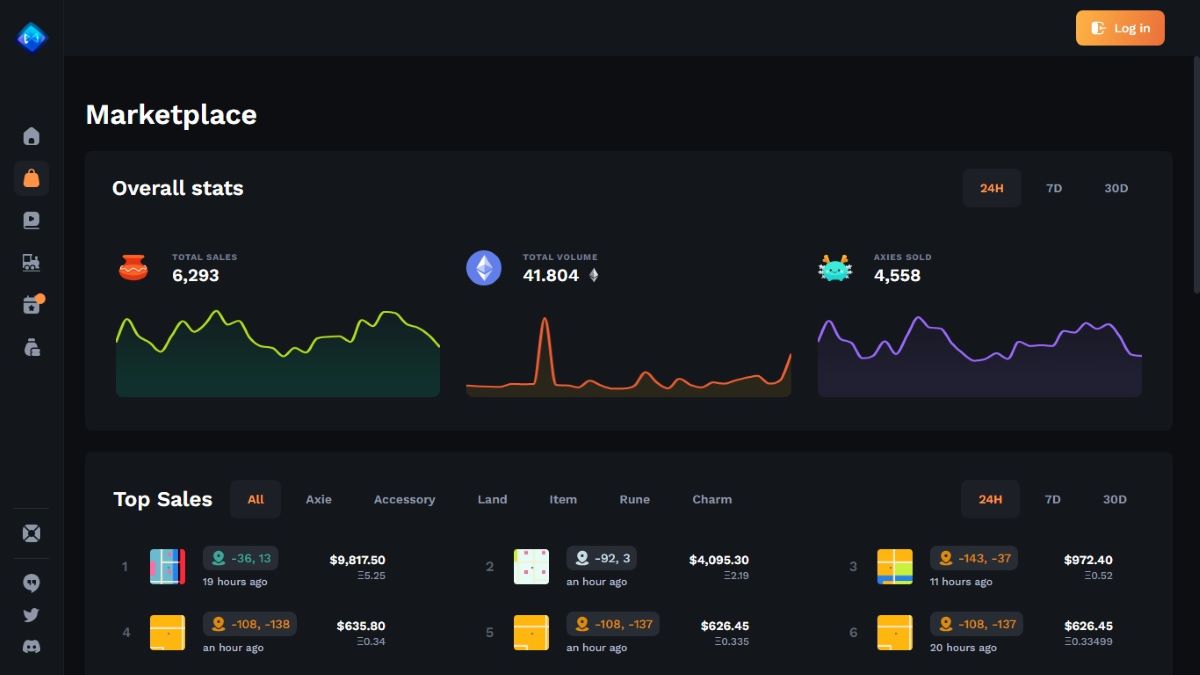
Task: Click the purple Axies Sold chart
Action: click(x=980, y=356)
